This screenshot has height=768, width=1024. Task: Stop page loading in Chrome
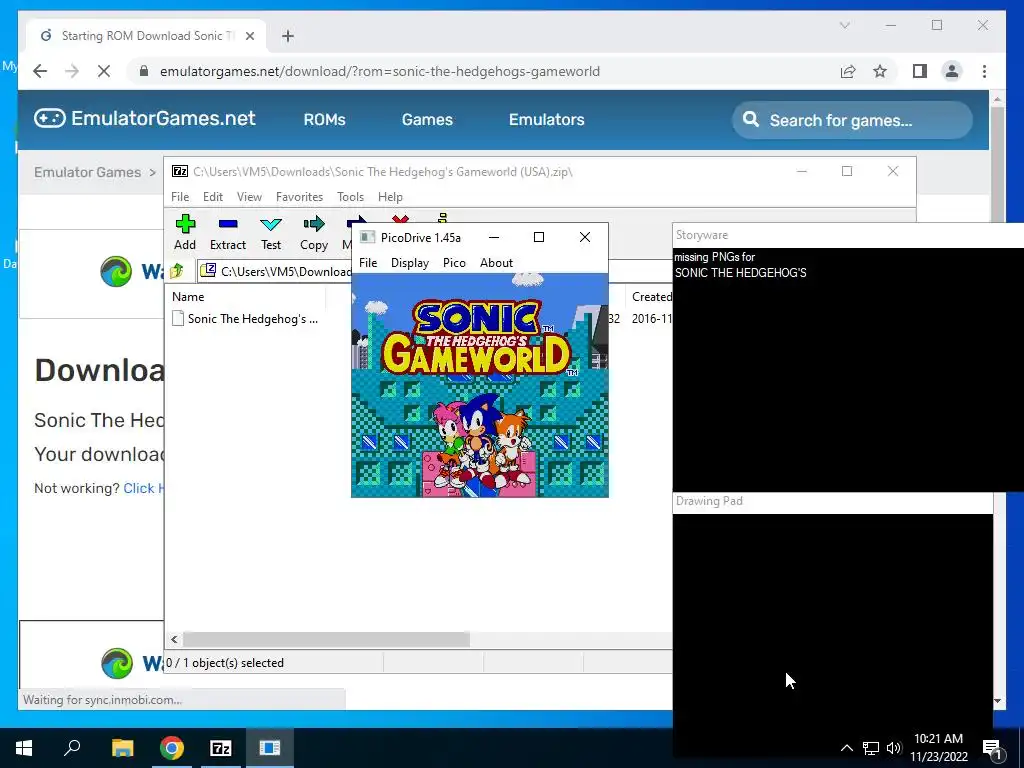[104, 71]
